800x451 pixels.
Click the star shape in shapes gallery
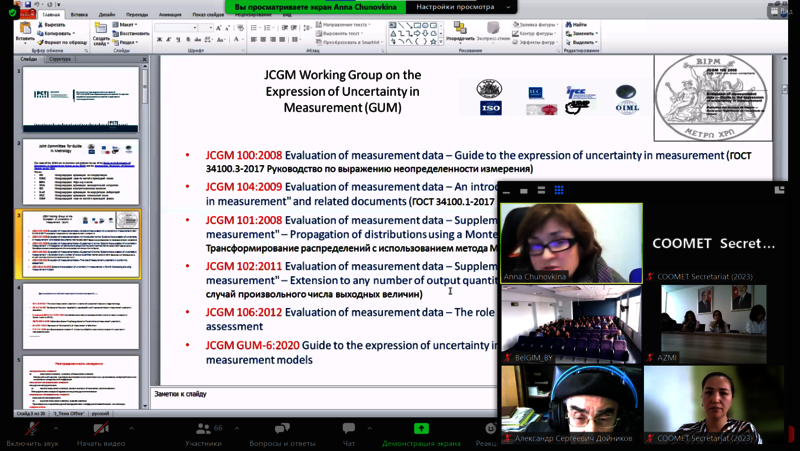pos(433,41)
